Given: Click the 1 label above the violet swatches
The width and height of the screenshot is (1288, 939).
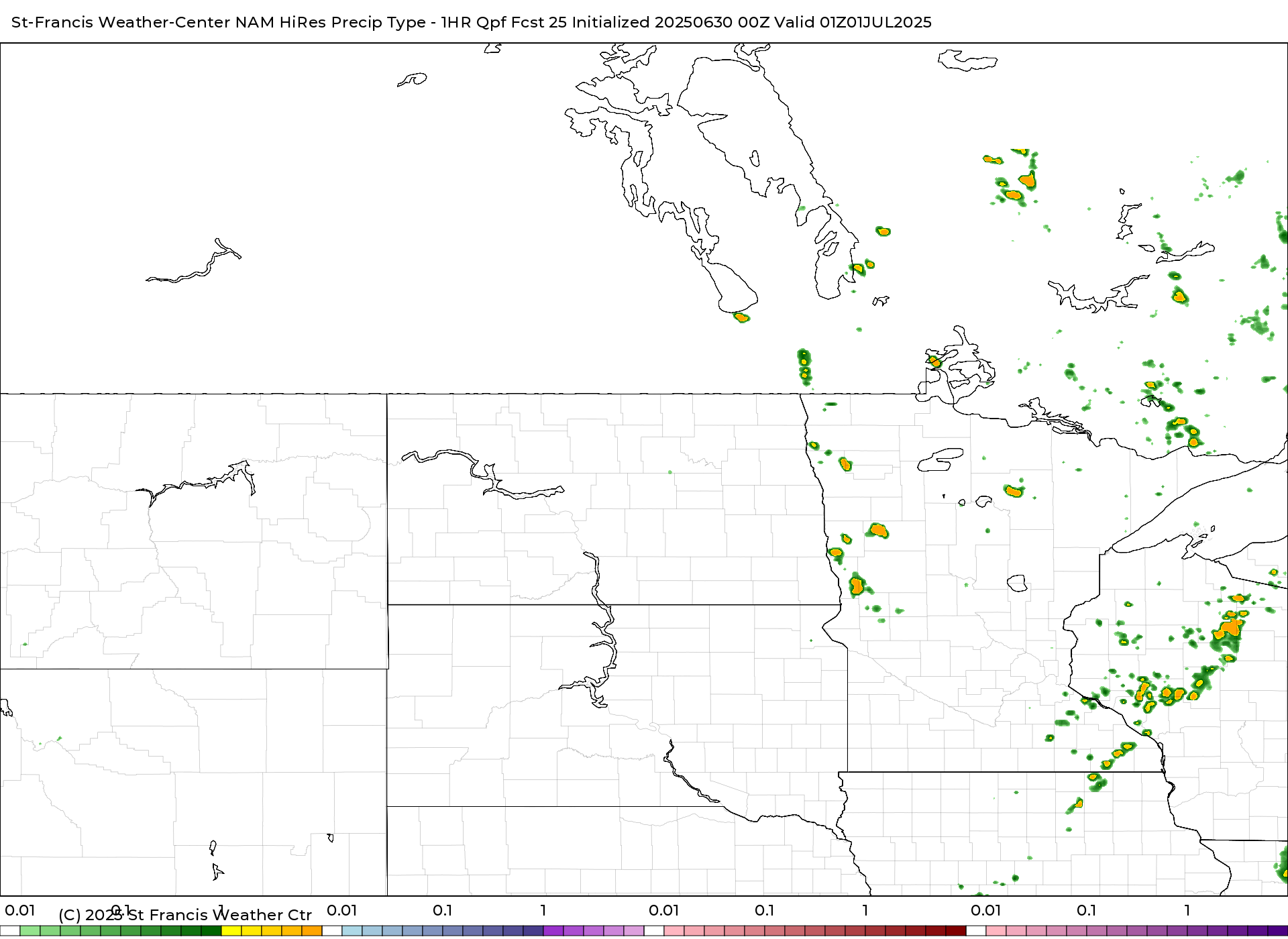Looking at the screenshot, I should (x=543, y=910).
